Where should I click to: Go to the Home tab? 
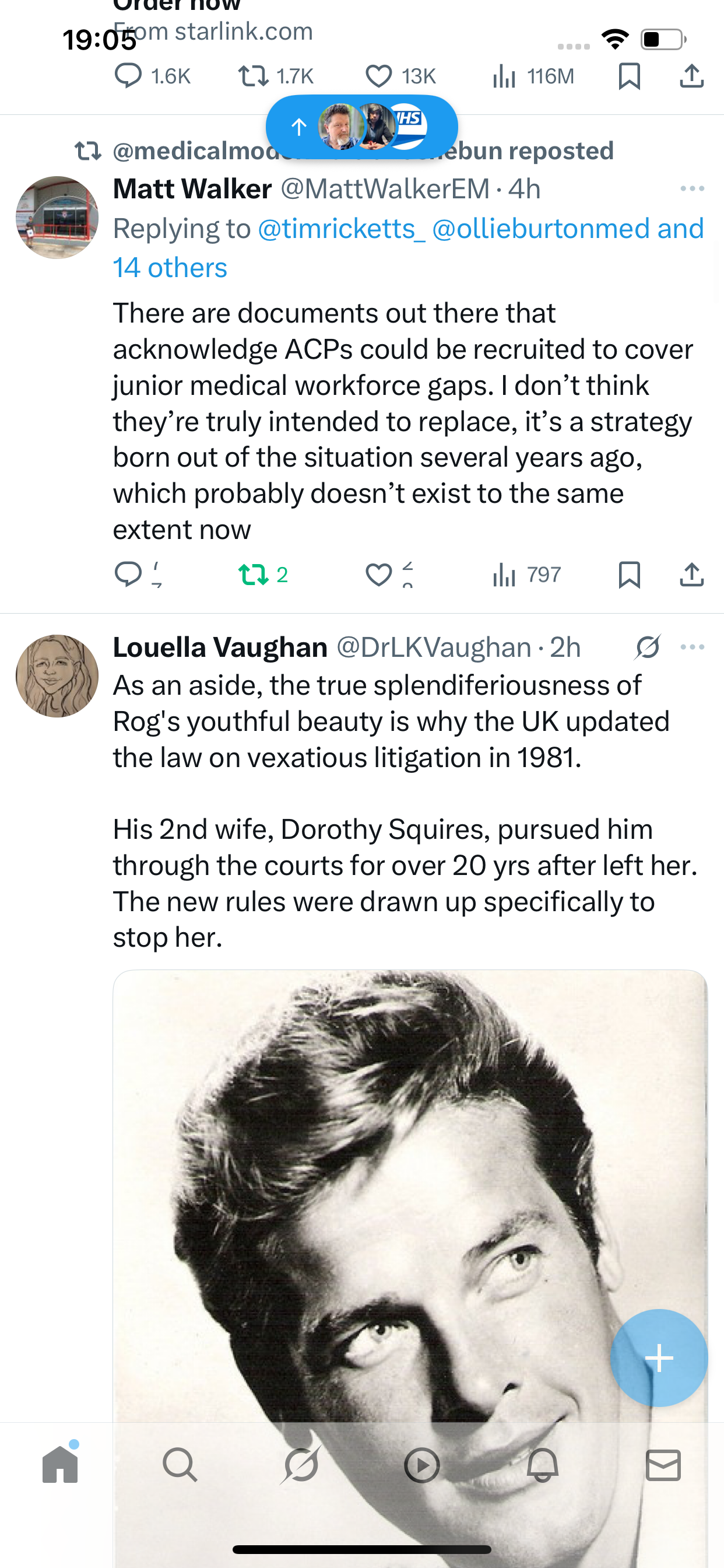pyautogui.click(x=60, y=1465)
